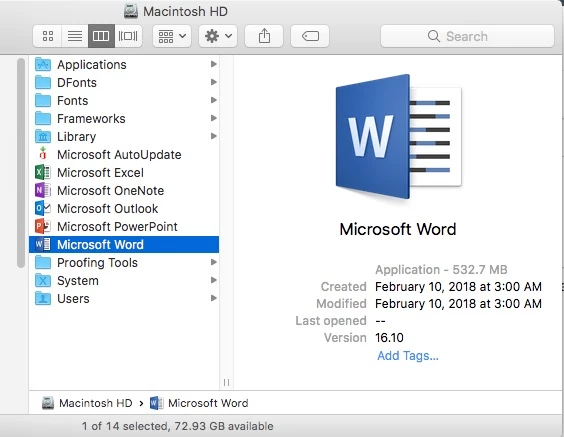Select column view button
The height and width of the screenshot is (437, 564).
pos(101,36)
